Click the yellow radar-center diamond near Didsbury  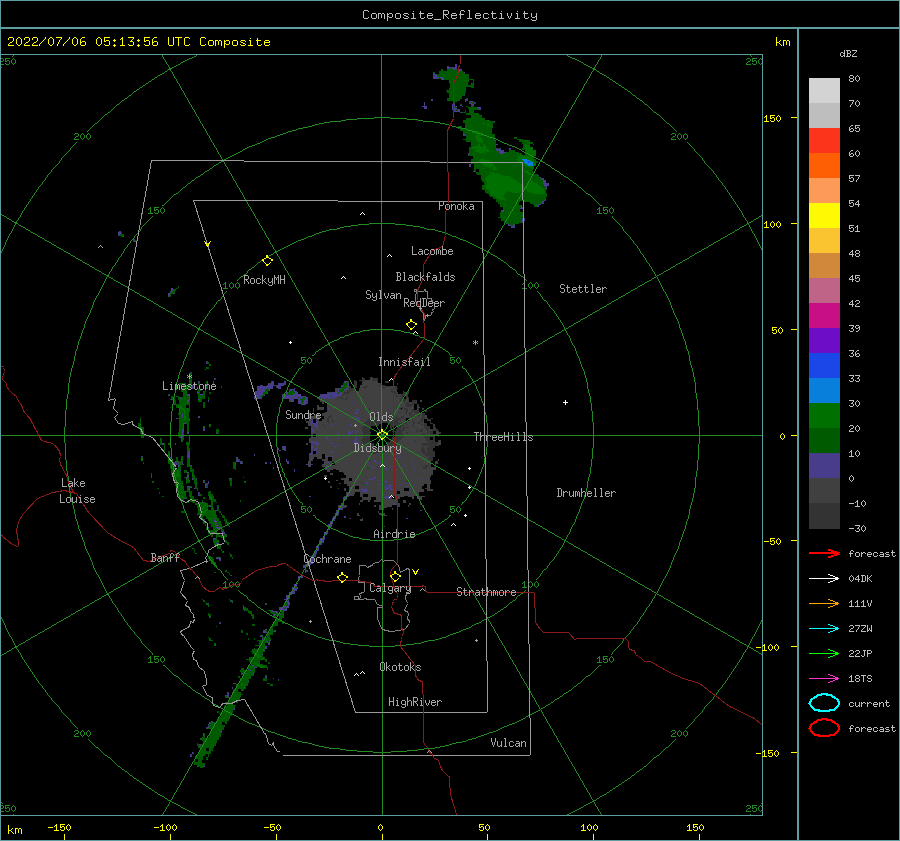coord(382,435)
